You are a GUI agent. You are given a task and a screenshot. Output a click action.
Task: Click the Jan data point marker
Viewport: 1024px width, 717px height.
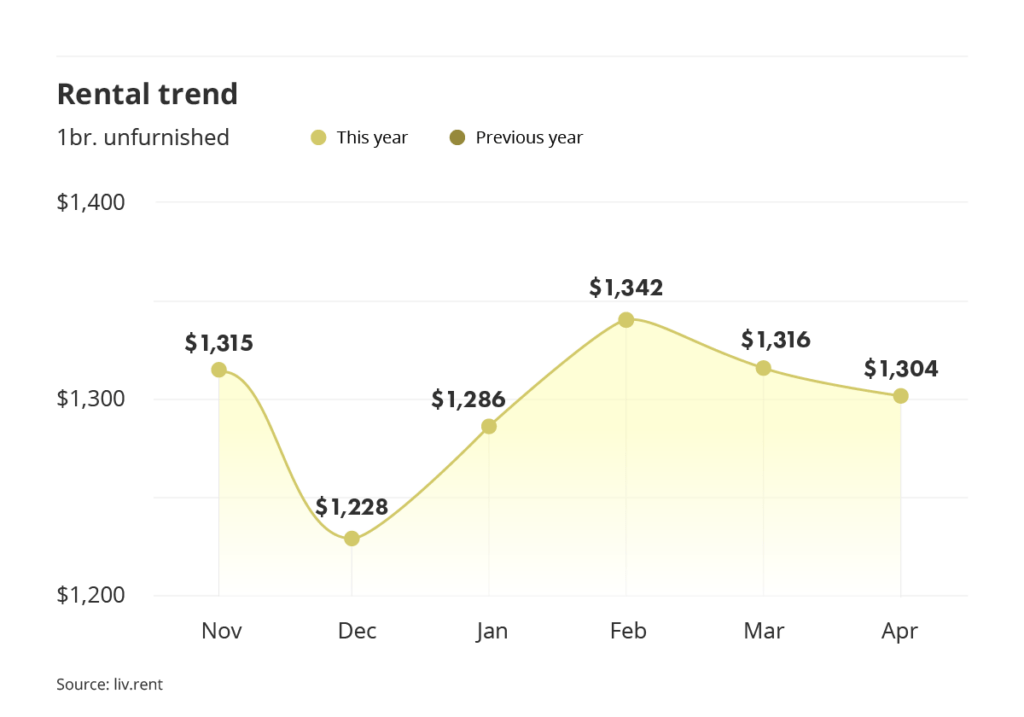489,427
